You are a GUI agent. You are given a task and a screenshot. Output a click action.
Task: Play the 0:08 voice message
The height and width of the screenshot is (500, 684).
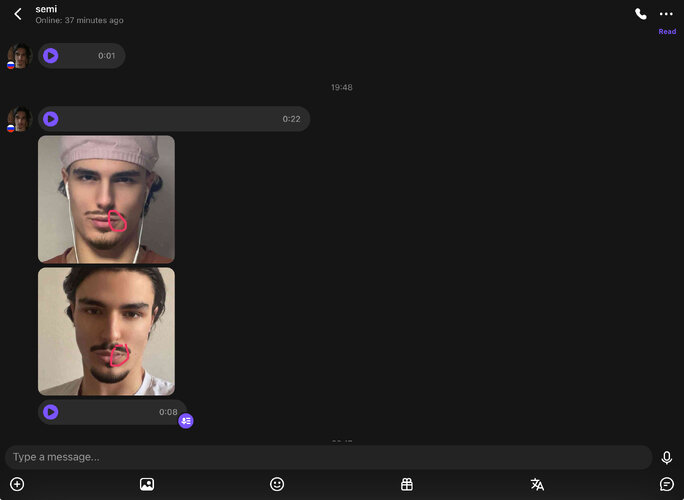click(x=51, y=412)
